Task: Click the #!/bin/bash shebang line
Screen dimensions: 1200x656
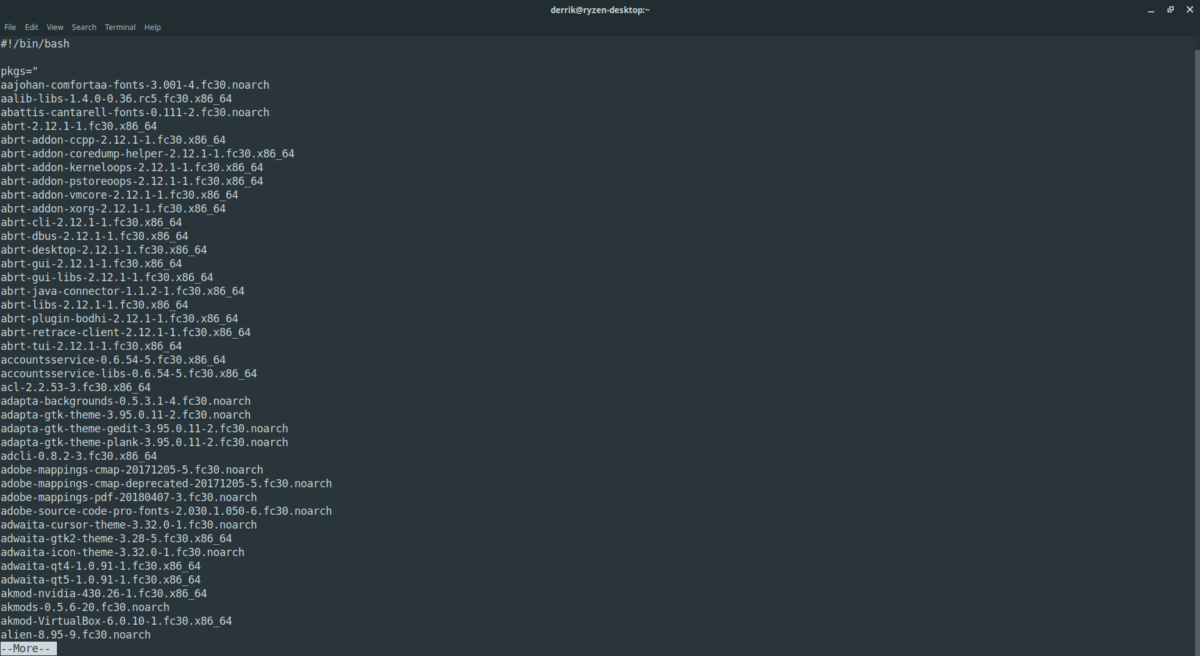Action: [35, 44]
